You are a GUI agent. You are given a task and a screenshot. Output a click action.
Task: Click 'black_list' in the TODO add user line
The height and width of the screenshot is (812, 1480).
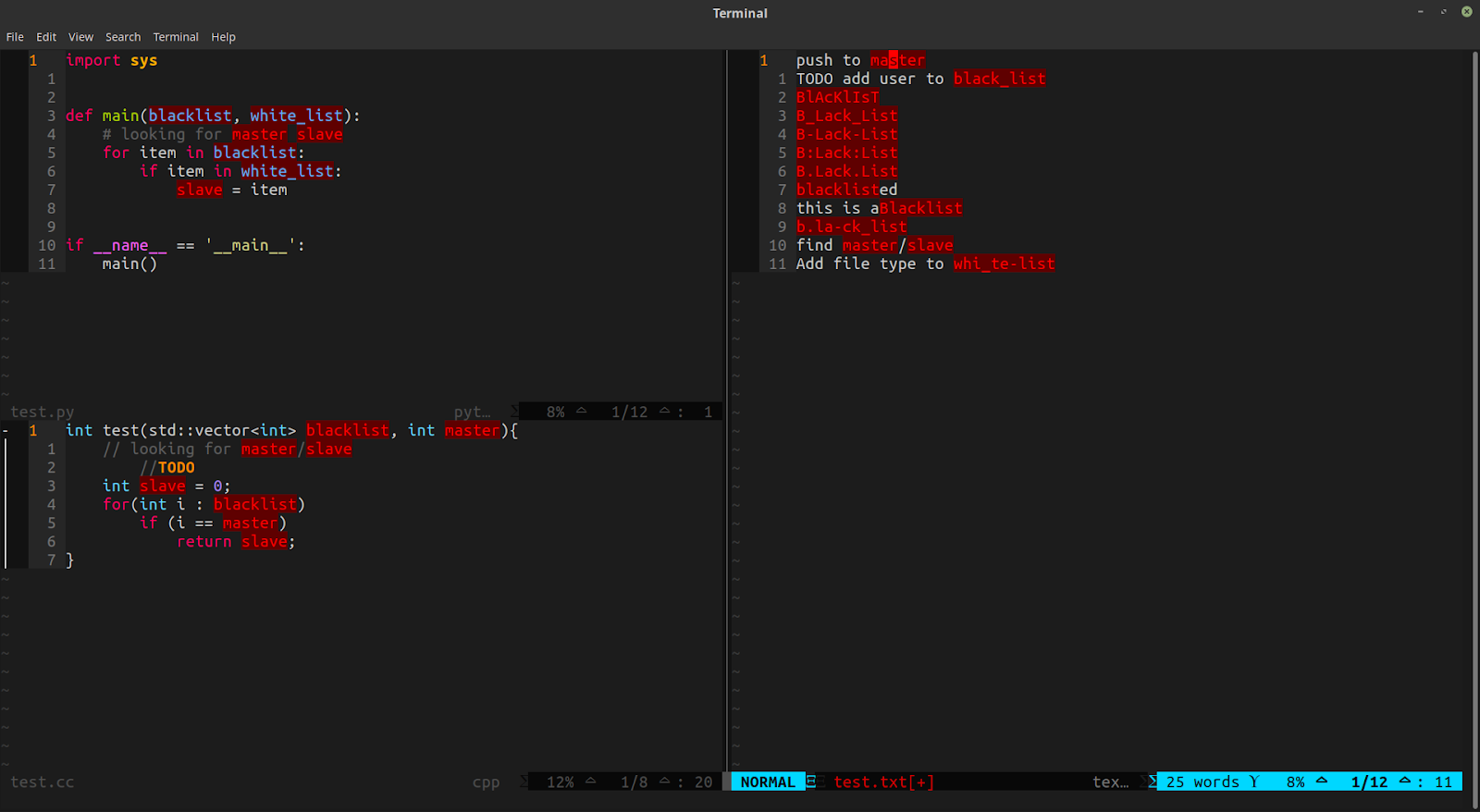click(1000, 79)
